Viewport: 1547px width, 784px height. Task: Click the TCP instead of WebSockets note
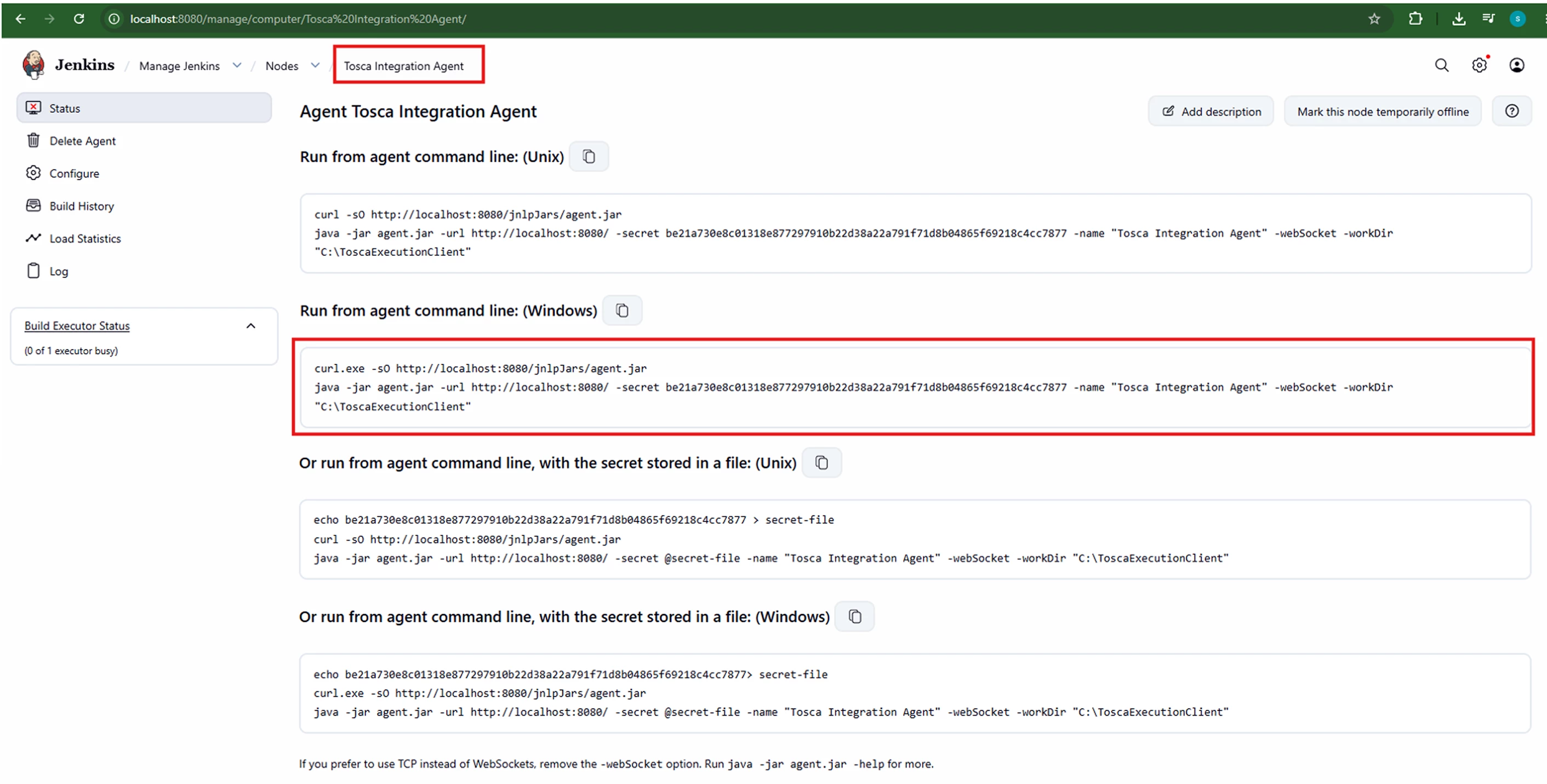[616, 764]
